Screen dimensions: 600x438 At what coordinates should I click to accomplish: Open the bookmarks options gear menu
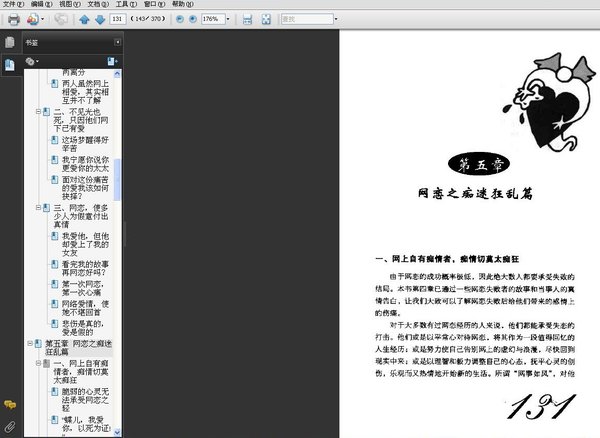tap(32, 61)
